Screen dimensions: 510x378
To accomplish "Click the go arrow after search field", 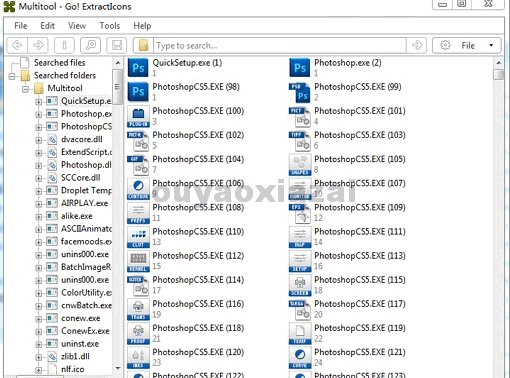I will point(416,45).
